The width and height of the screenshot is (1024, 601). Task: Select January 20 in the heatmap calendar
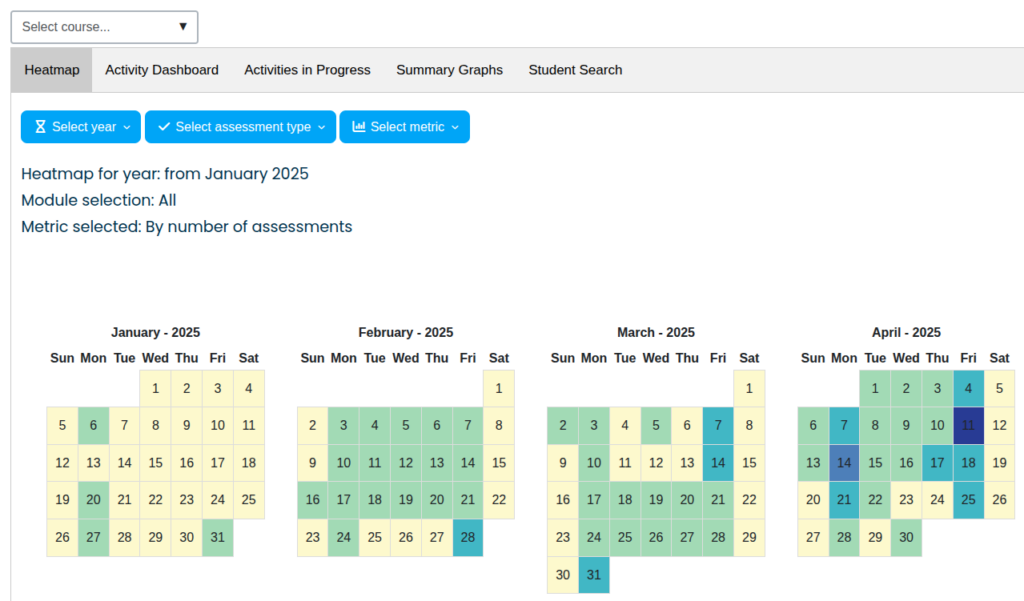[93, 500]
